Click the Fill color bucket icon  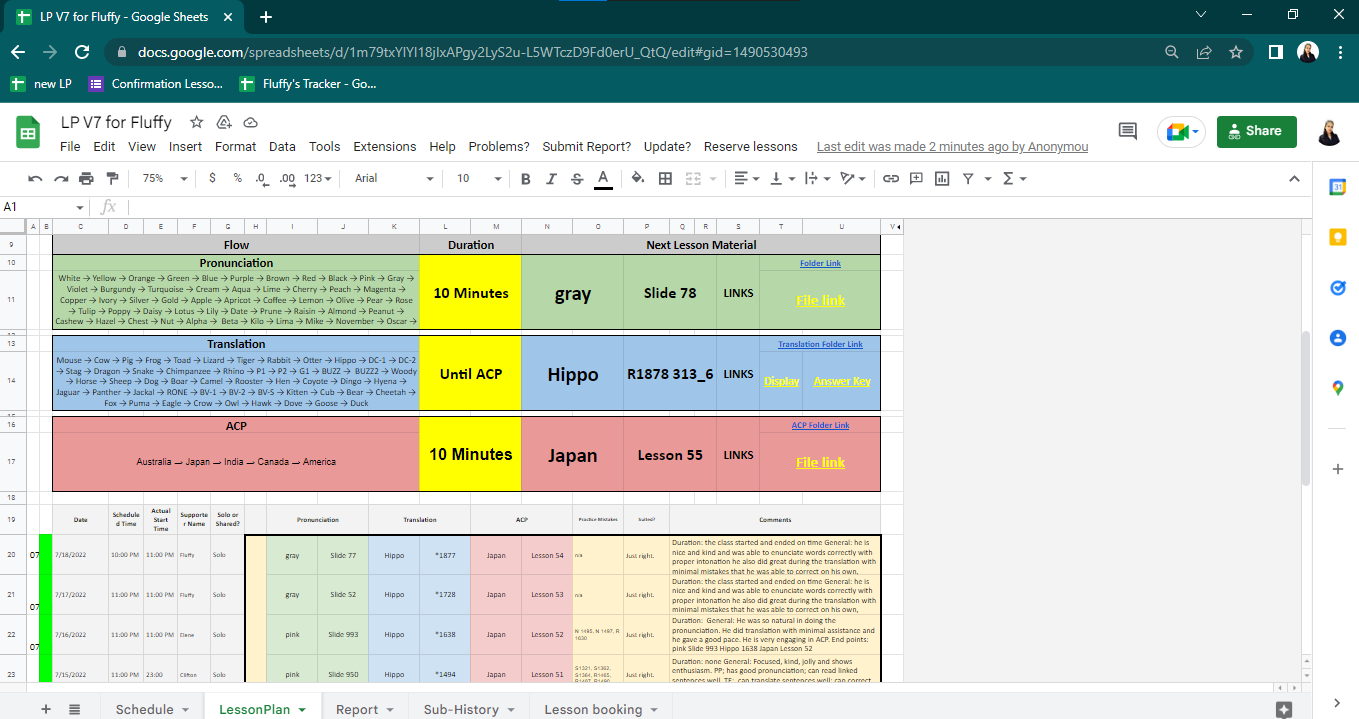[x=637, y=178]
